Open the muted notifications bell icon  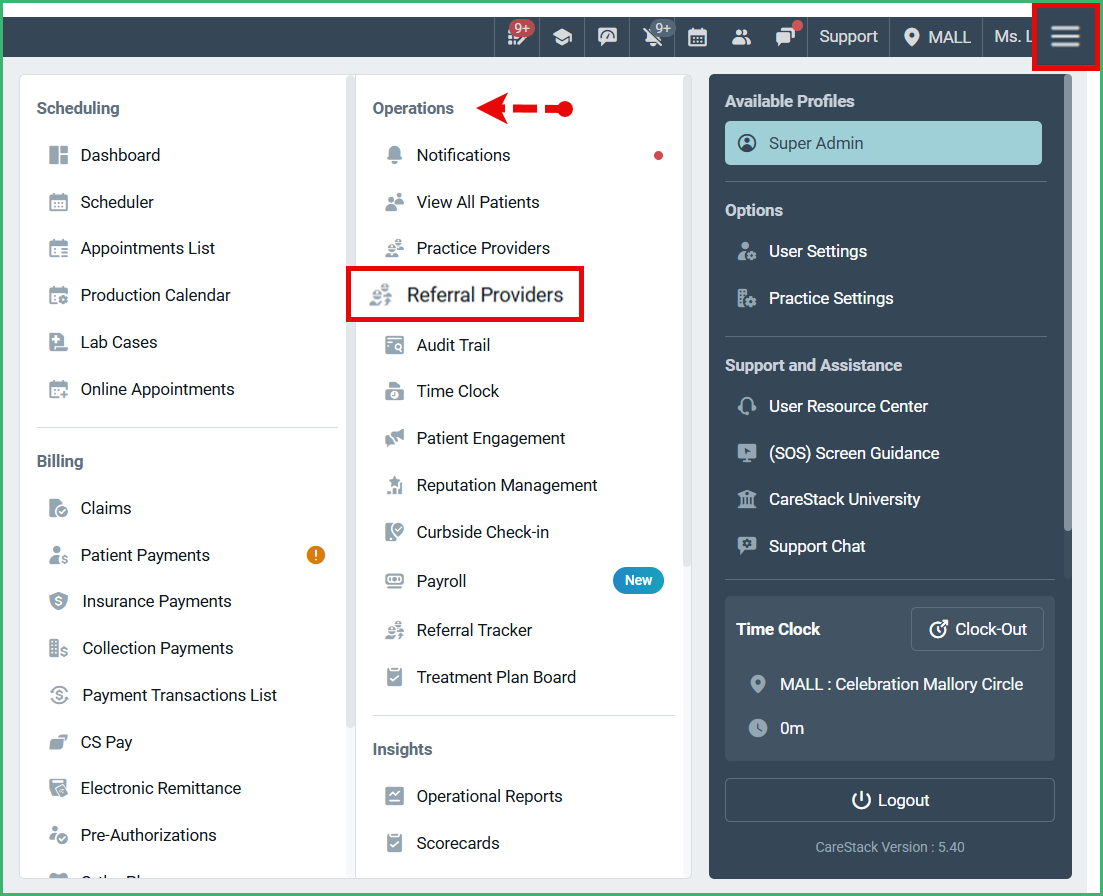(654, 37)
